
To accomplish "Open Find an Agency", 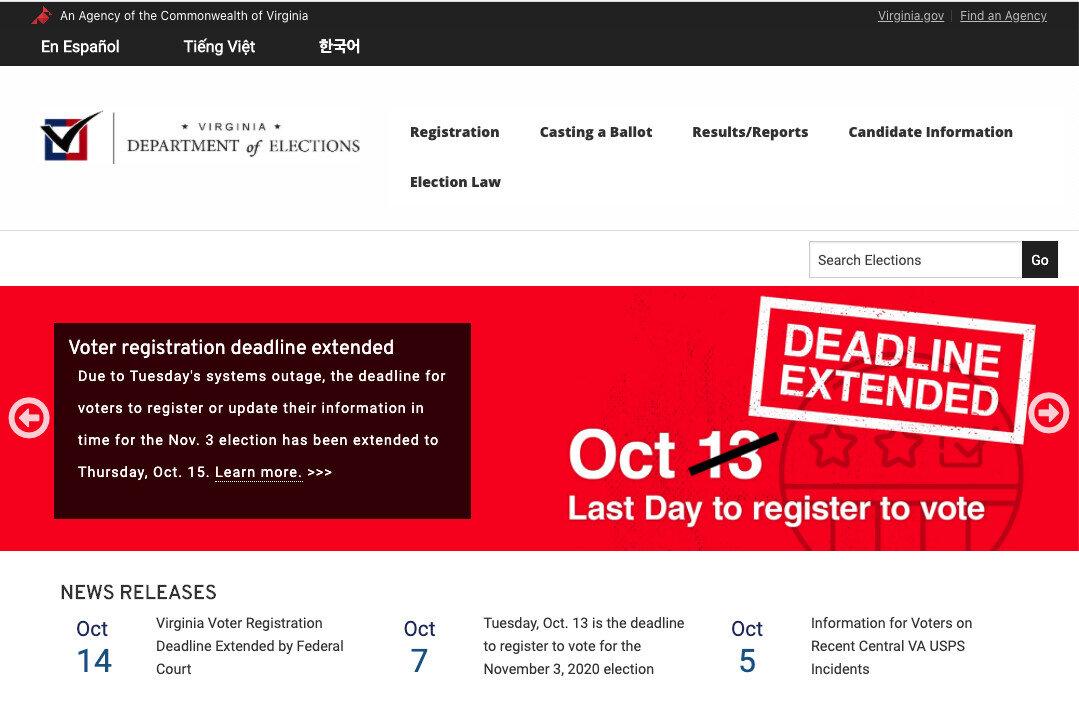I will pos(1003,15).
